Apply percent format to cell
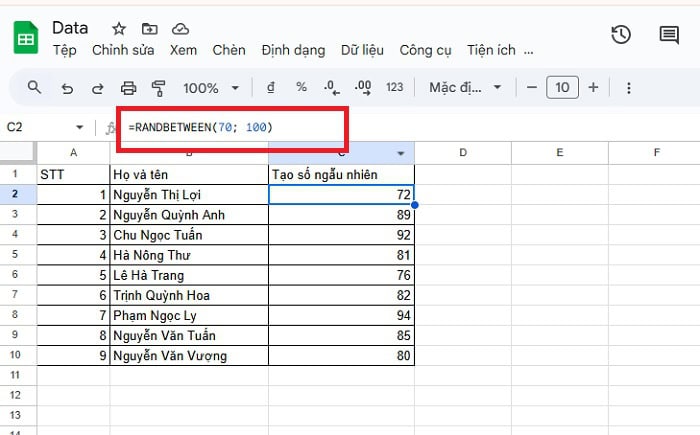The image size is (700, 435). (301, 88)
